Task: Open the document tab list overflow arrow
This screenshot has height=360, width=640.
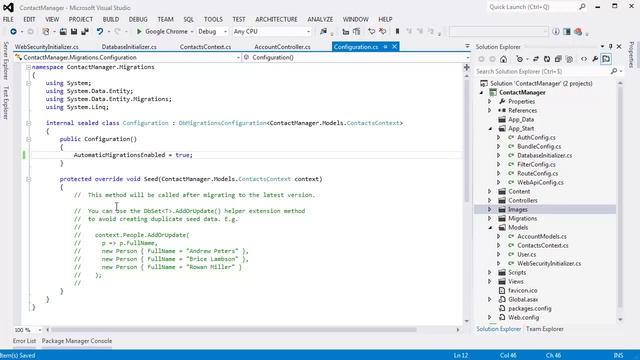Action: click(x=467, y=47)
